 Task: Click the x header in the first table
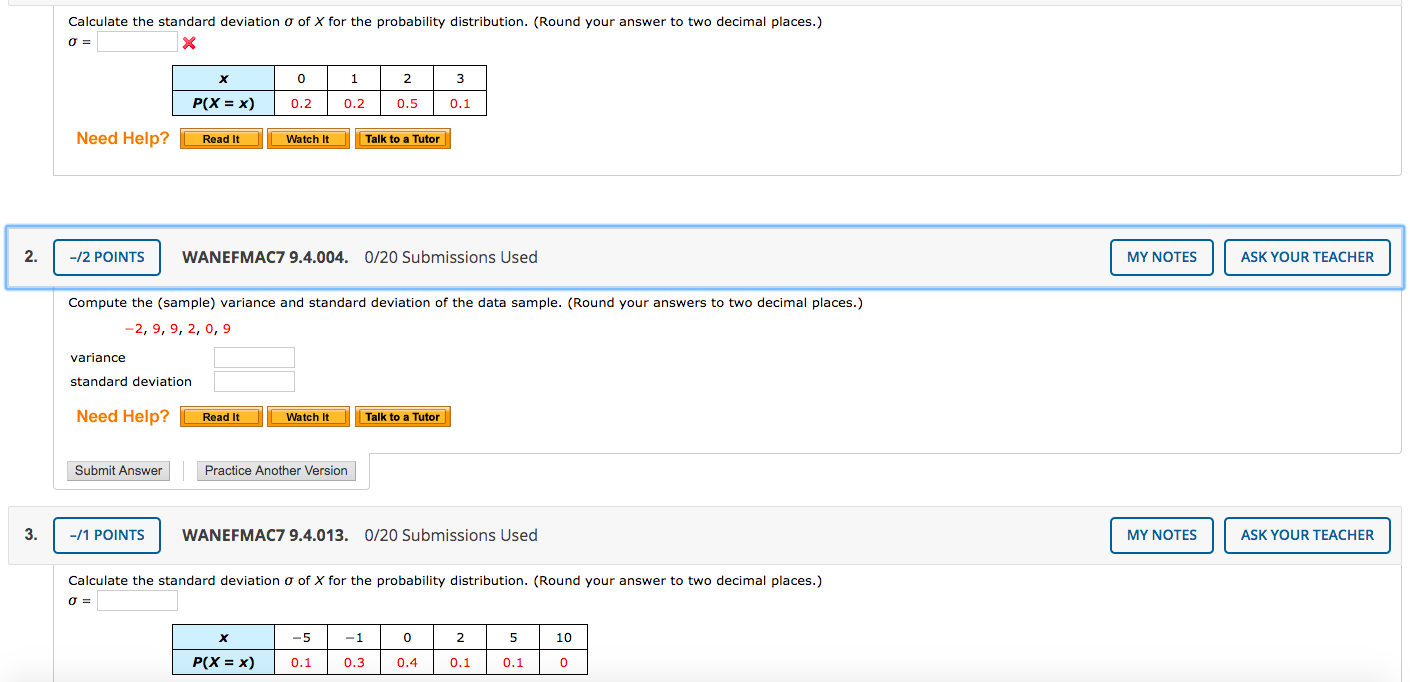coord(224,78)
